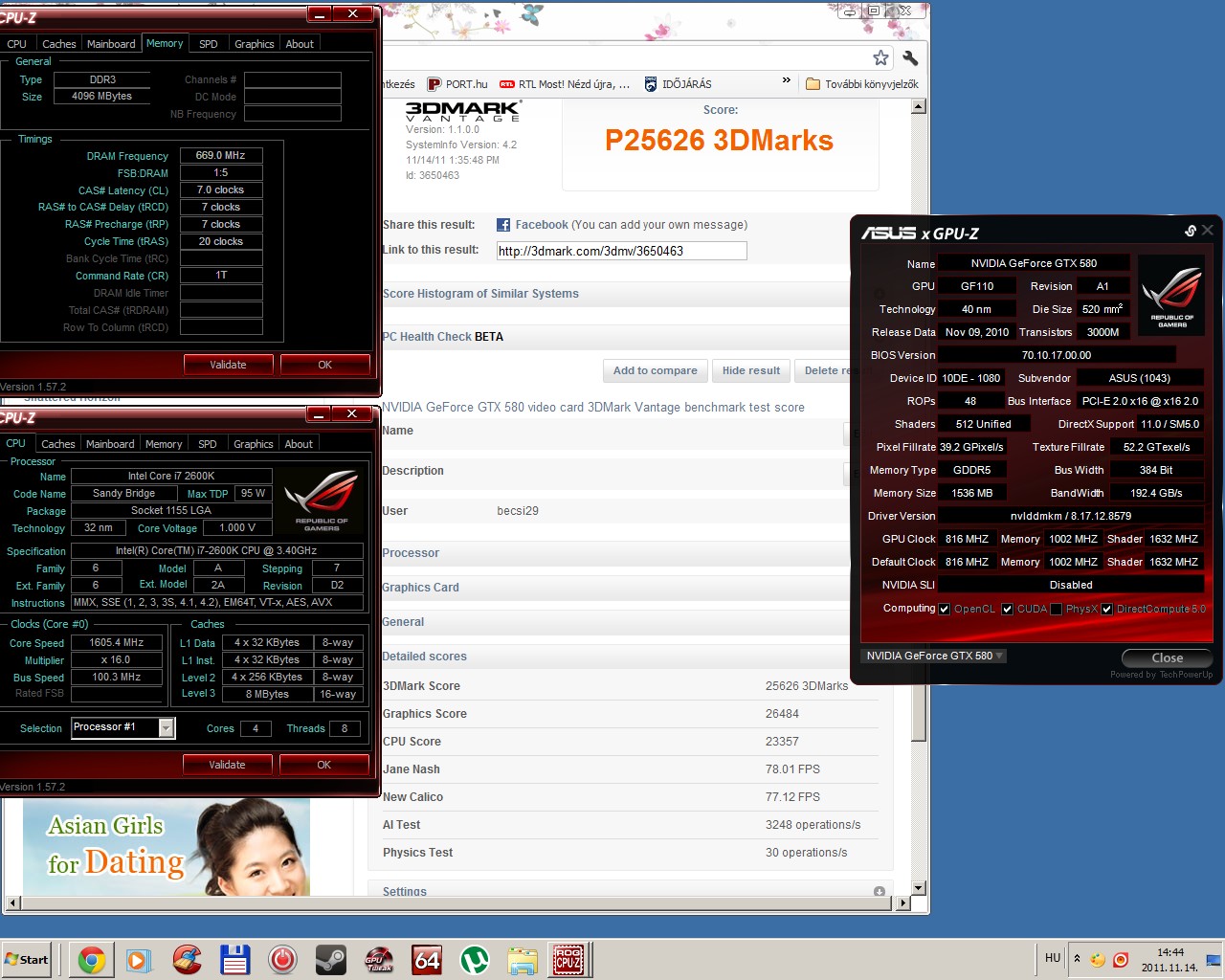Open Mainboard tab in lower CPU-Z window
This screenshot has width=1225, height=980.
tap(110, 444)
